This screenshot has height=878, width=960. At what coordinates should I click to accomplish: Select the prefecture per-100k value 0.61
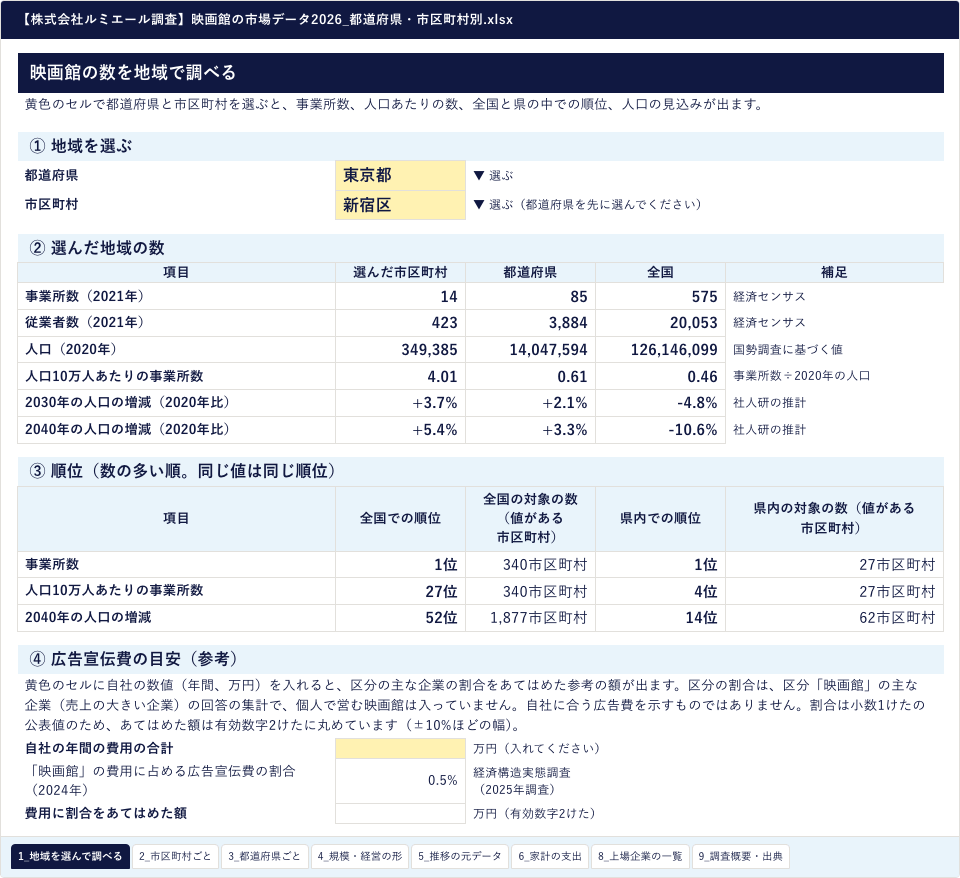530,377
